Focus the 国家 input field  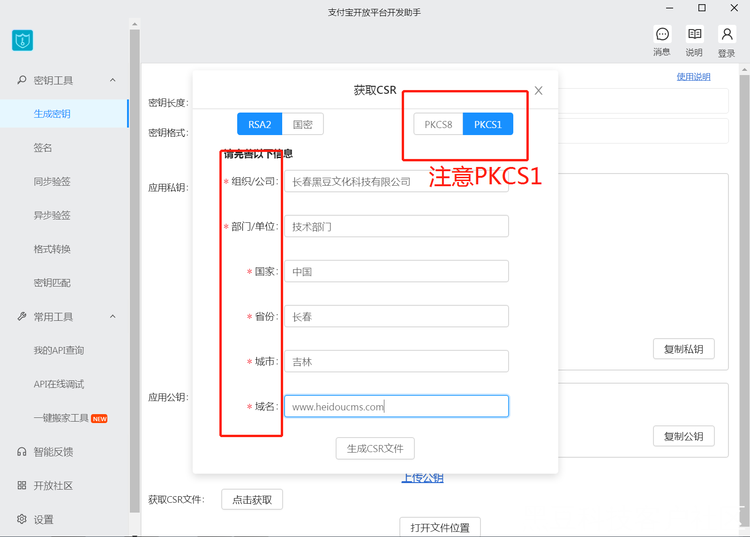point(397,271)
